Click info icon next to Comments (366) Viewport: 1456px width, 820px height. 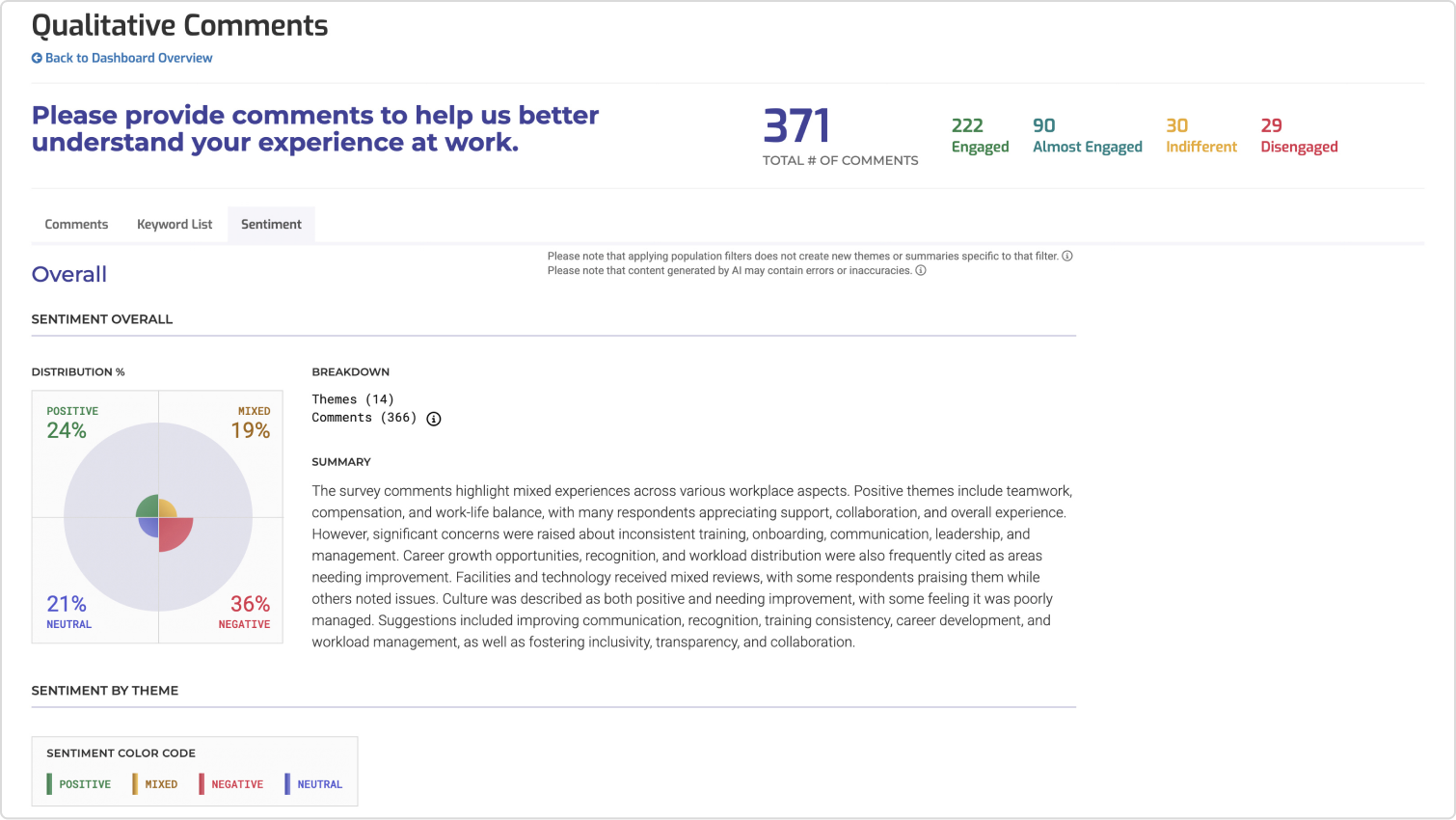point(434,419)
